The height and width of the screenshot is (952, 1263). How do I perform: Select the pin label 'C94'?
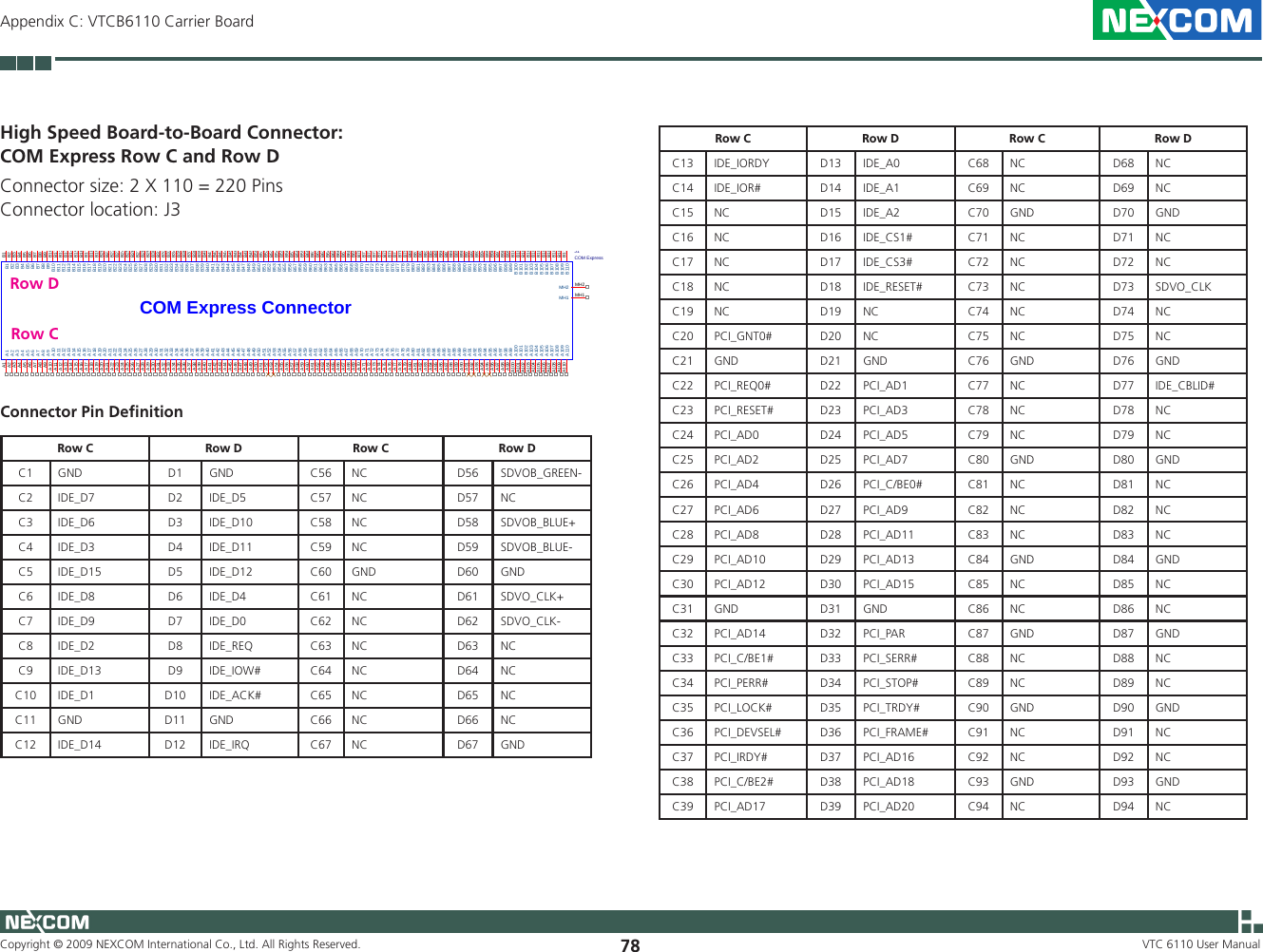[978, 807]
